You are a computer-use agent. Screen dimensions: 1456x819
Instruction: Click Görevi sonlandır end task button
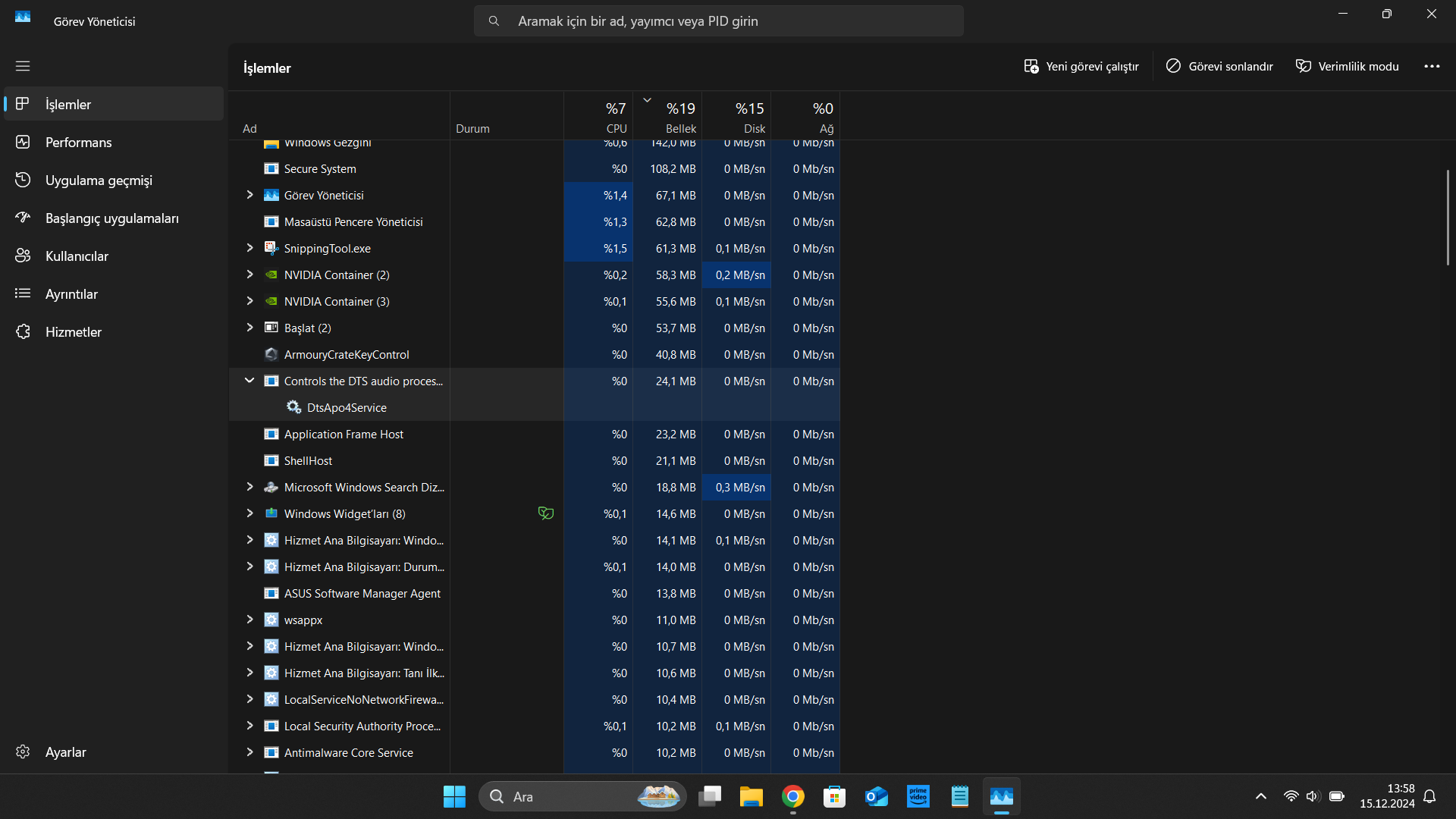click(x=1219, y=66)
